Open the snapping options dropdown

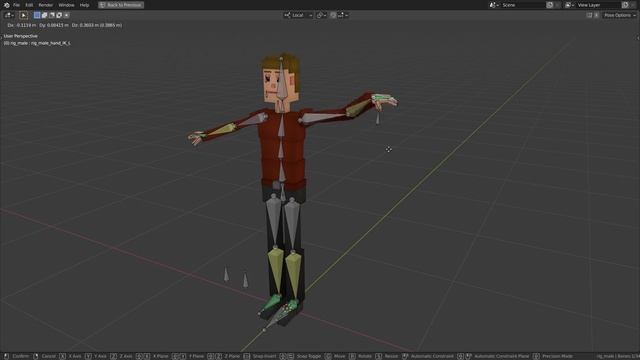pos(342,15)
